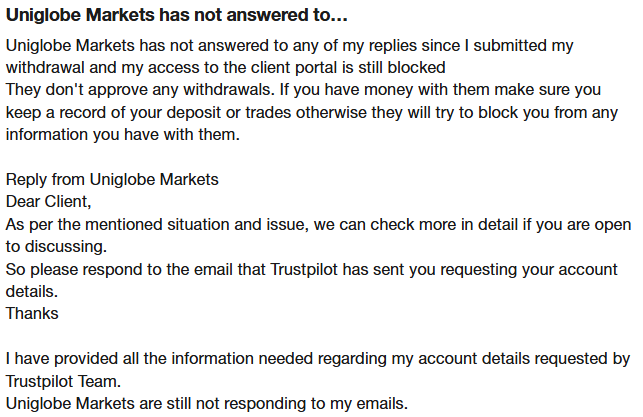Click the text 'Trustpilot Team.'
This screenshot has height=417, width=643.
[64, 381]
